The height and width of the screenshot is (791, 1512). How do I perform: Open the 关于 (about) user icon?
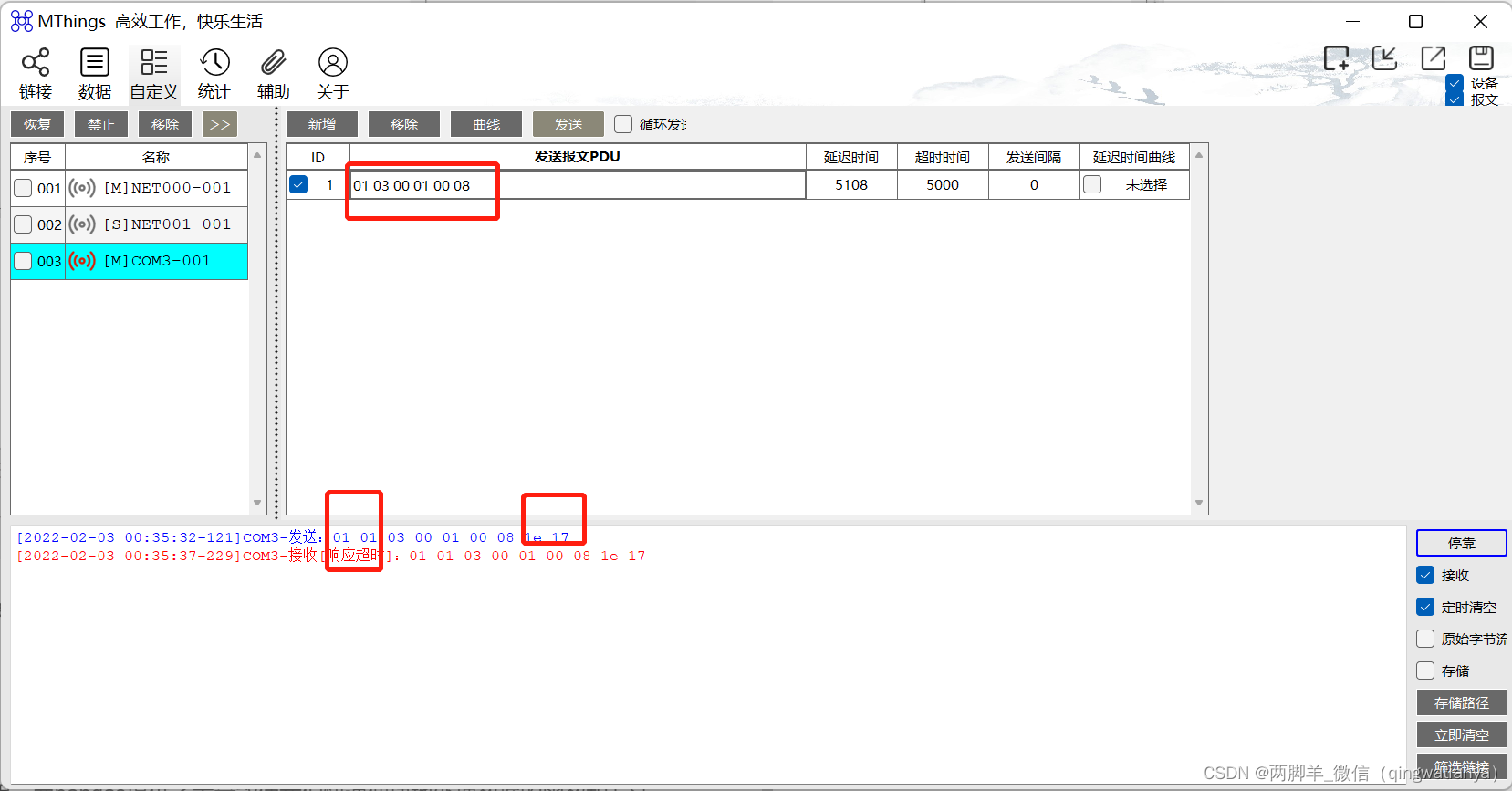coord(333,74)
